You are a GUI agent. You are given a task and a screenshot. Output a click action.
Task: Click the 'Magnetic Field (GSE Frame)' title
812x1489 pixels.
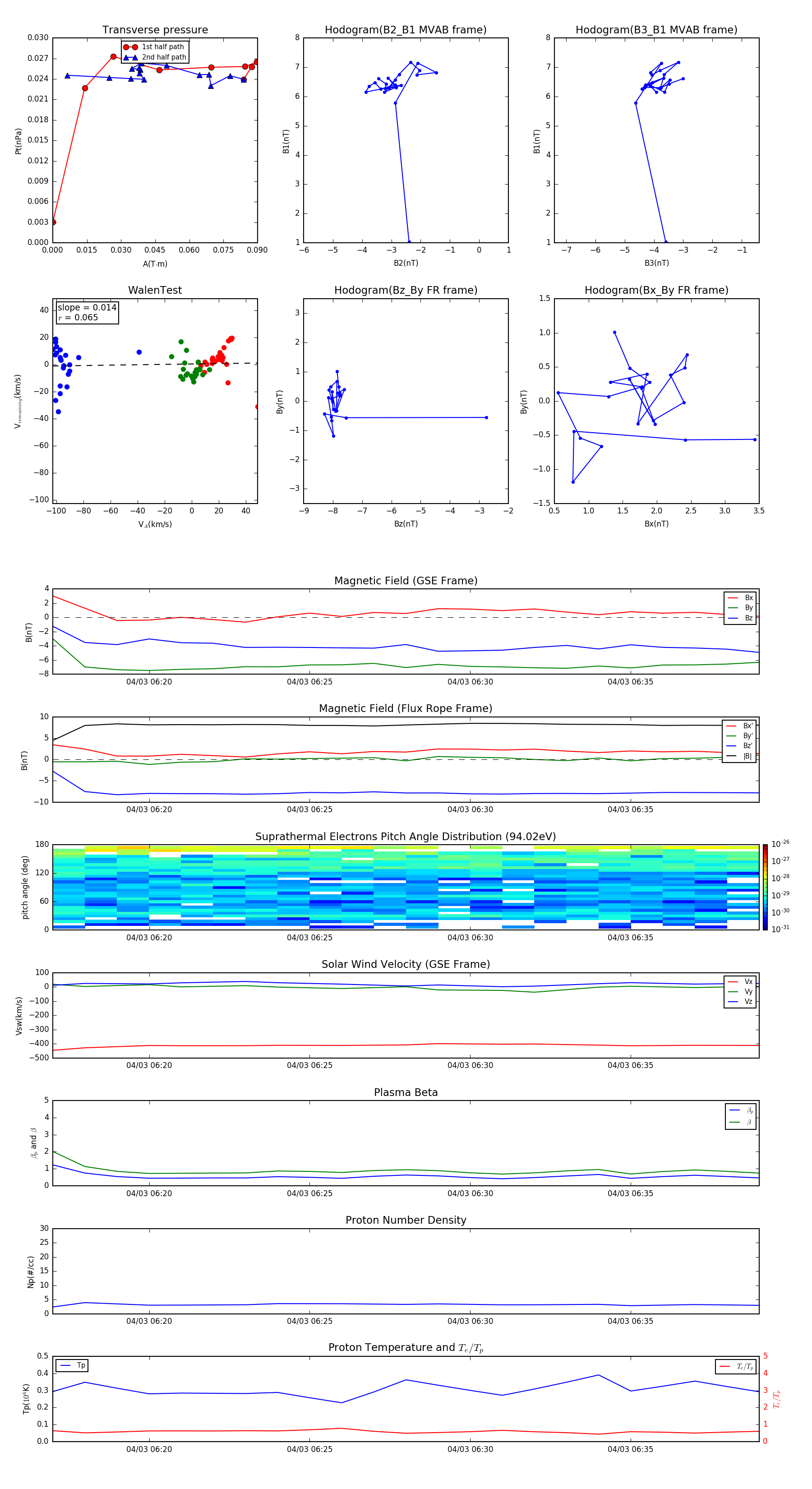point(406,581)
